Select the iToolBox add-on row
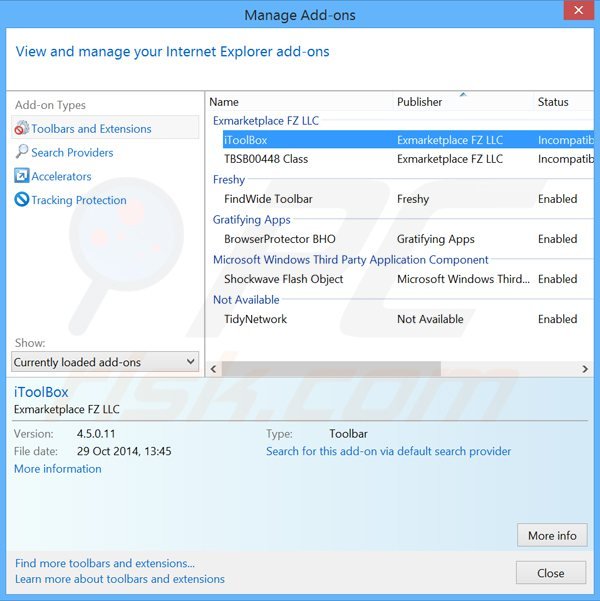This screenshot has height=601, width=600. pos(246,140)
